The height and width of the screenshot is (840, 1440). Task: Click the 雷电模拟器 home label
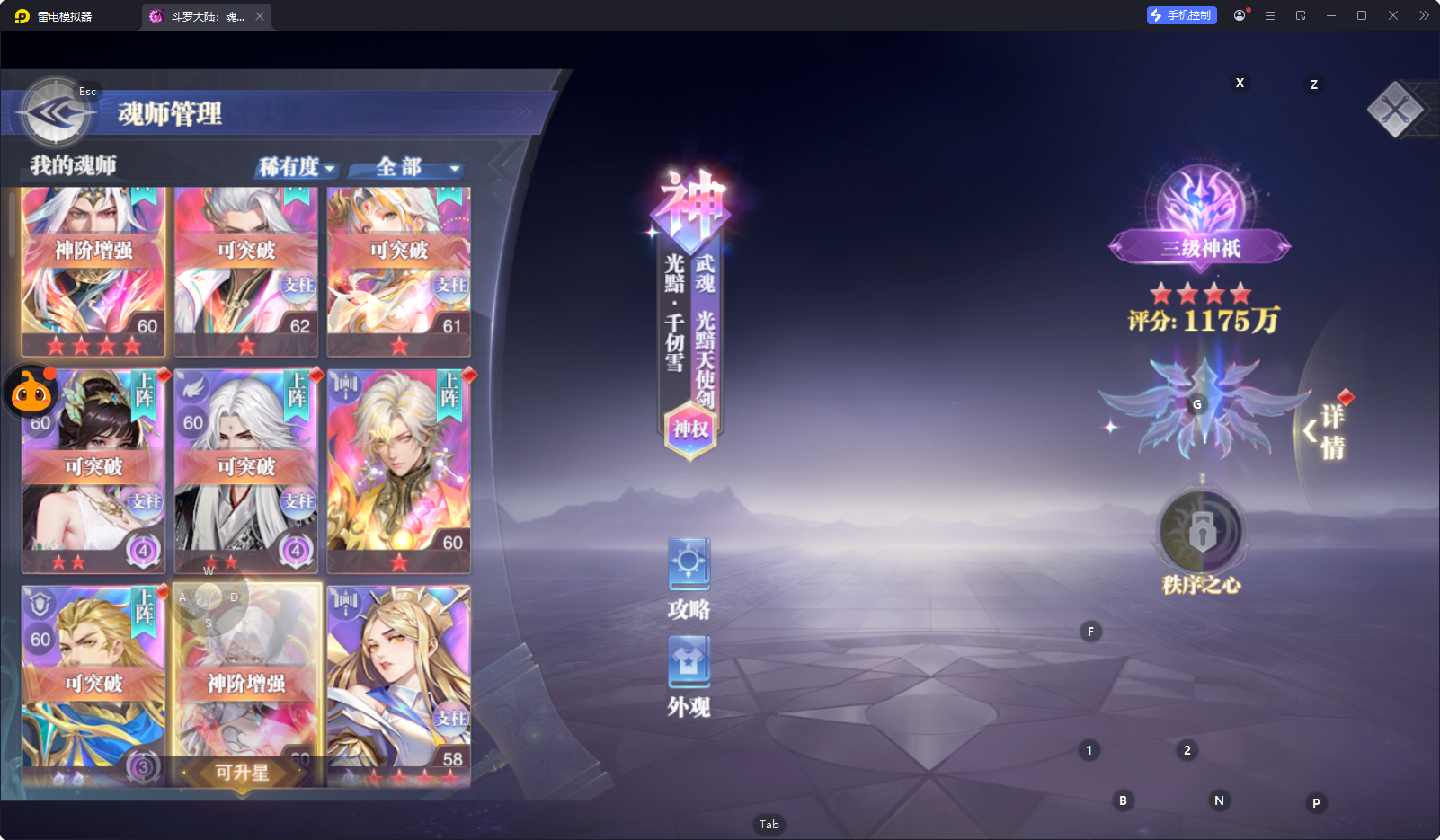pyautogui.click(x=54, y=16)
